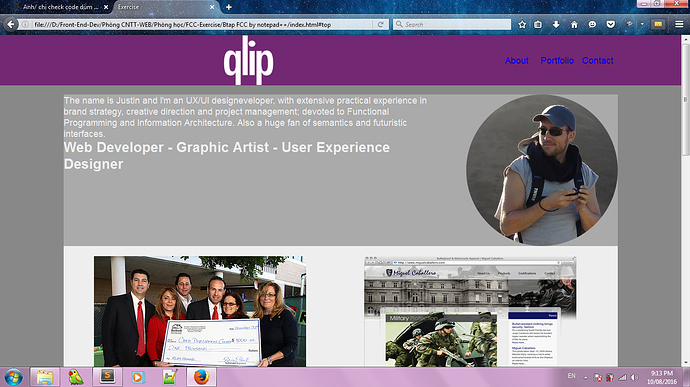Open Sublime Text from the taskbar
This screenshot has width=690, height=387.
click(x=107, y=377)
